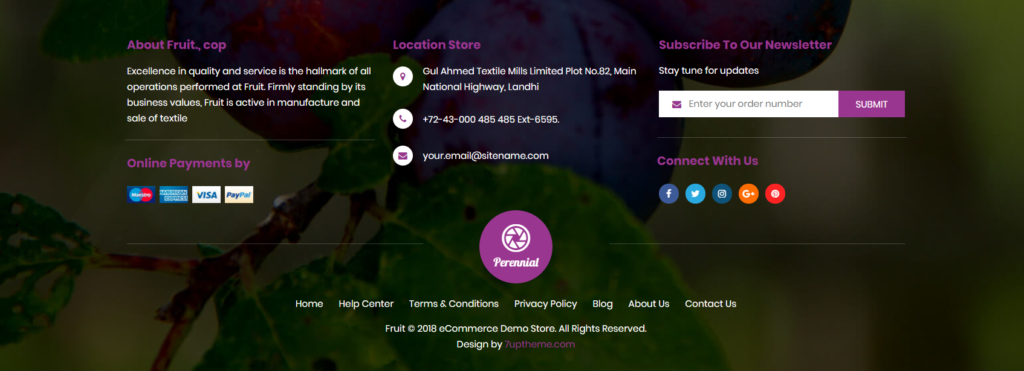Click the map pin location icon
The width and height of the screenshot is (1024, 371).
pos(402,76)
